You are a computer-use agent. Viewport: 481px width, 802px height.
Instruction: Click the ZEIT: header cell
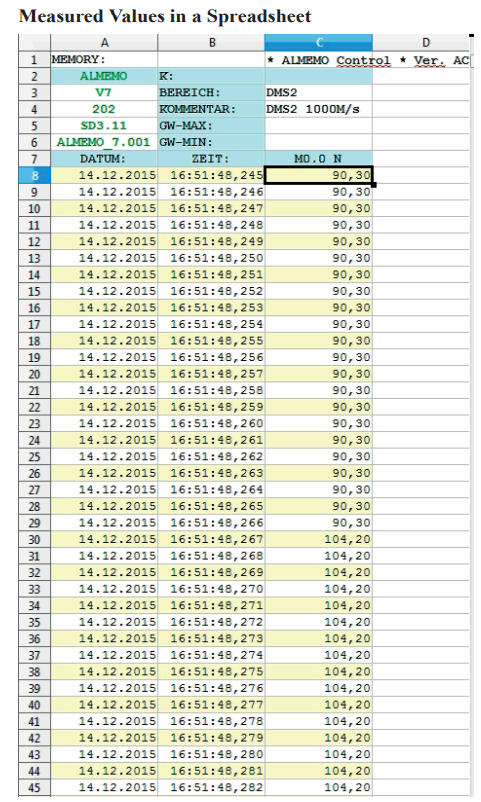(211, 159)
